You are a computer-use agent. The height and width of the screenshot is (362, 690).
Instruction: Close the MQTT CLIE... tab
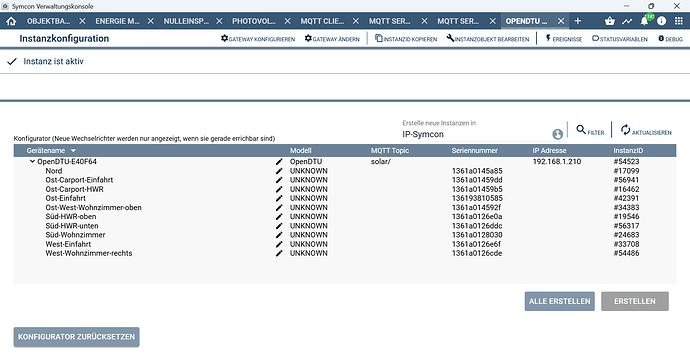(x=356, y=21)
